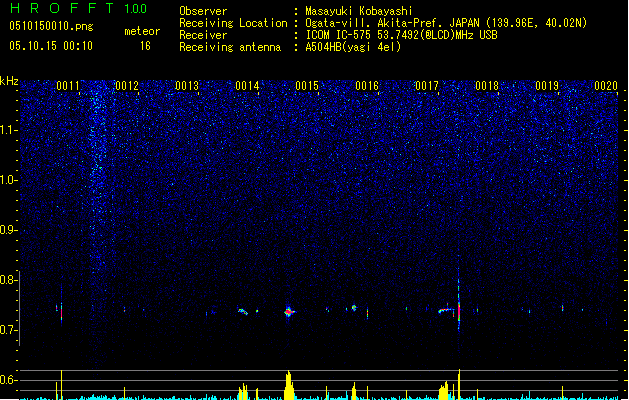This screenshot has width=629, height=400.
Task: Click the 0016 time marker
Action: click(367, 86)
